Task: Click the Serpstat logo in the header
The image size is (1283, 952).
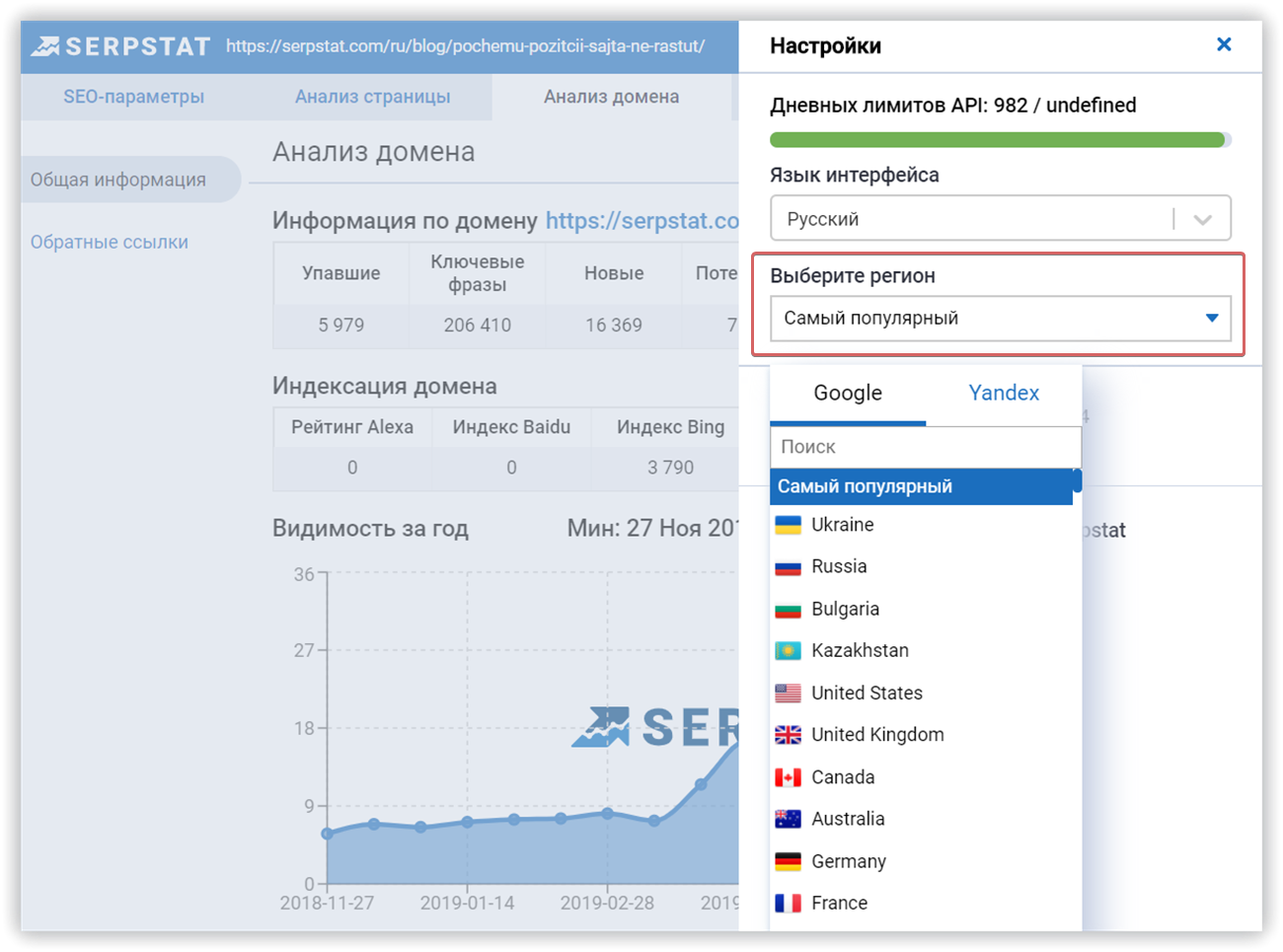Action: point(120,46)
